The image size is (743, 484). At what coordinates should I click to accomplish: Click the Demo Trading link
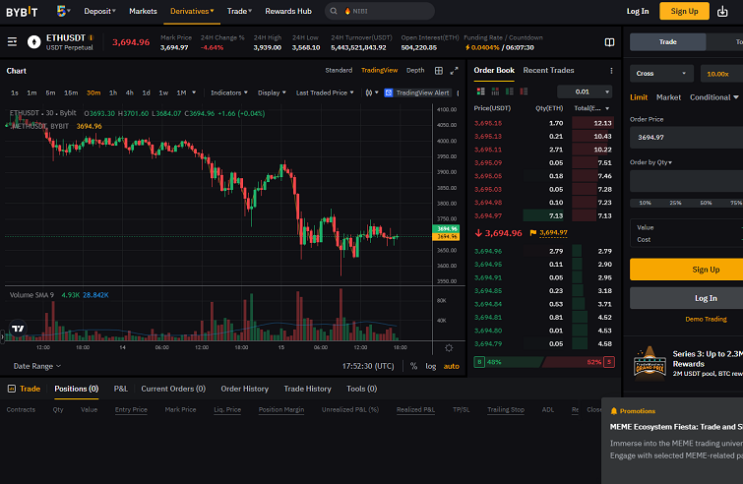click(706, 319)
